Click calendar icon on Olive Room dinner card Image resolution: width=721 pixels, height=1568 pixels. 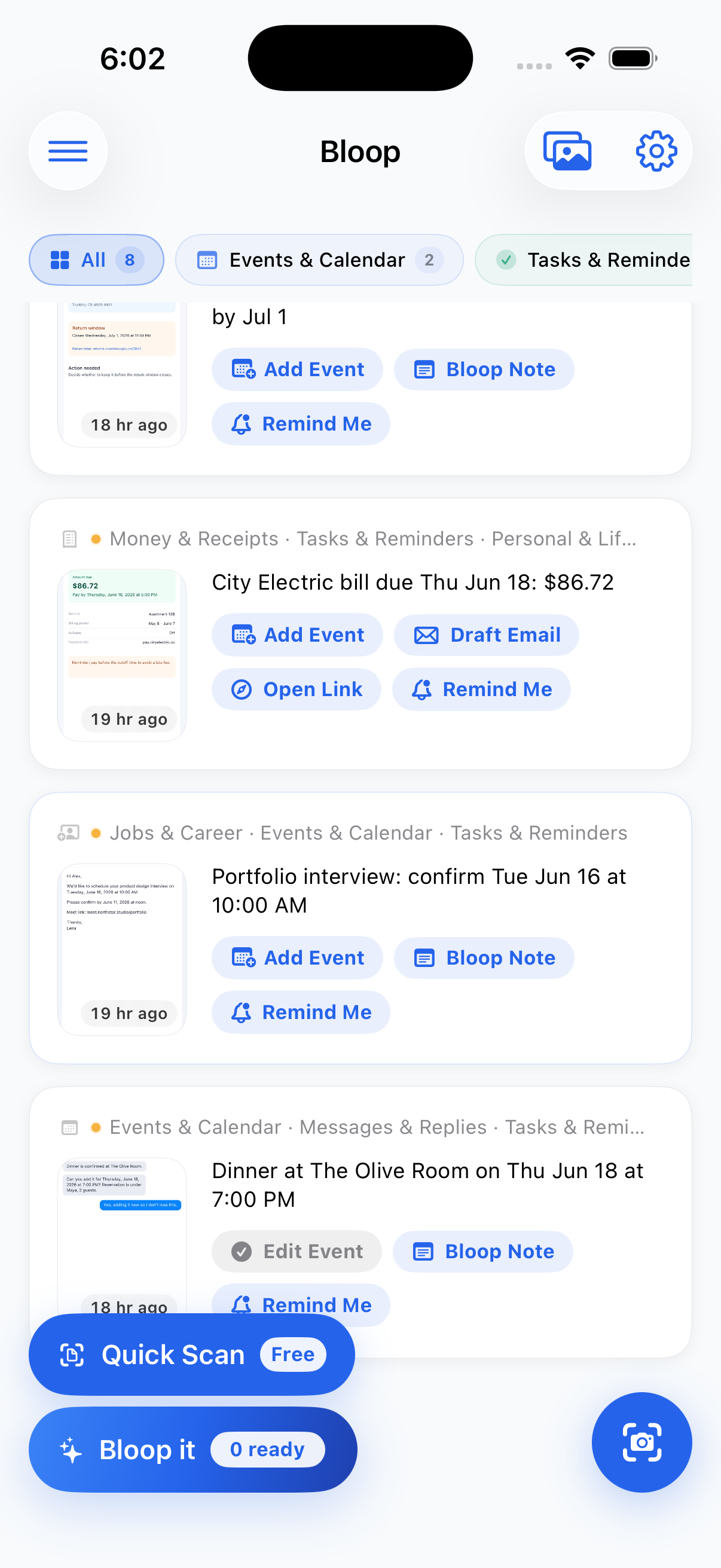click(70, 1127)
